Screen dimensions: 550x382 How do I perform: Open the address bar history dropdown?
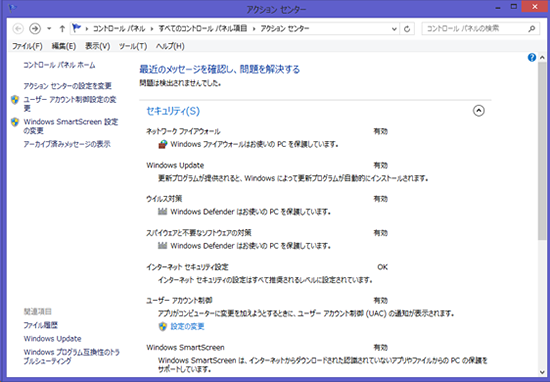(394, 29)
